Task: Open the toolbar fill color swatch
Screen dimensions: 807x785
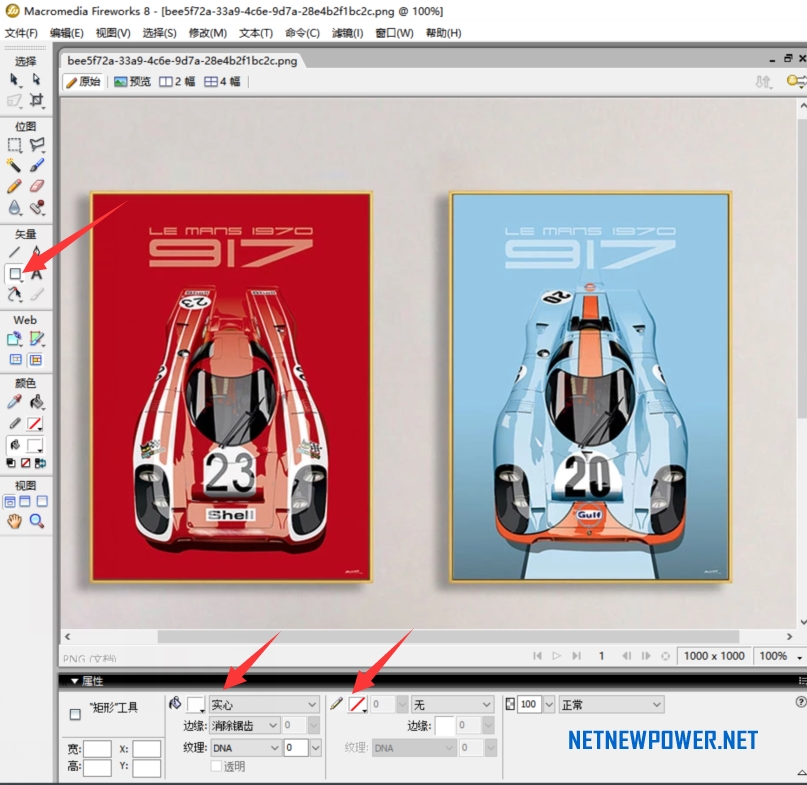Action: [35, 445]
